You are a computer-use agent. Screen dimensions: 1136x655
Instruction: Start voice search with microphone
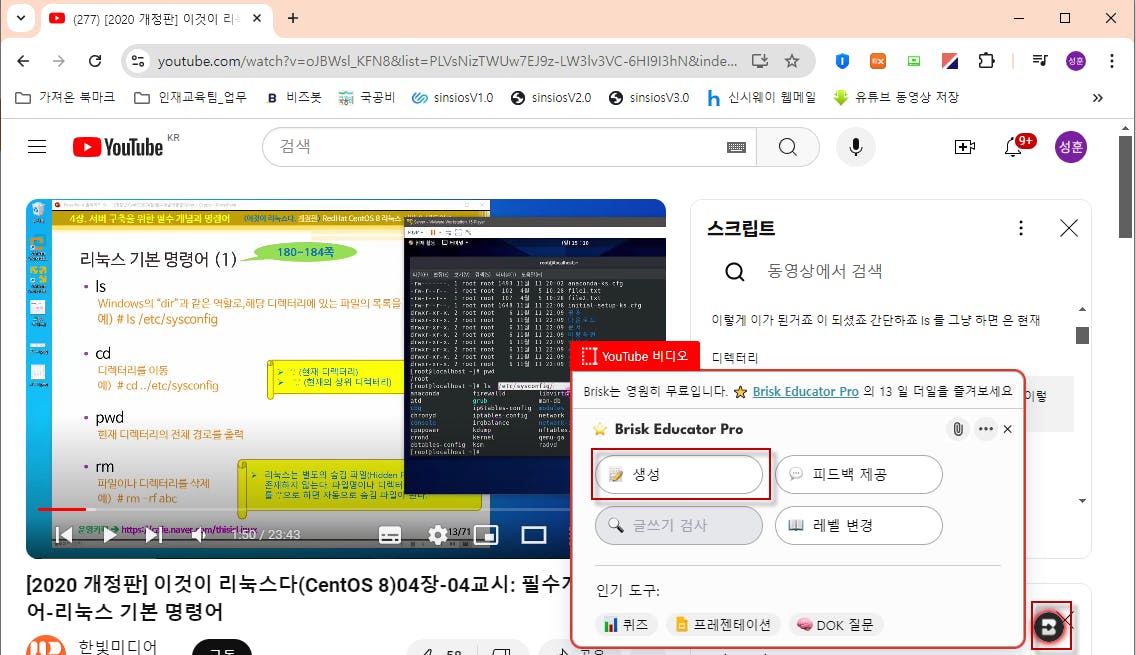click(x=856, y=147)
